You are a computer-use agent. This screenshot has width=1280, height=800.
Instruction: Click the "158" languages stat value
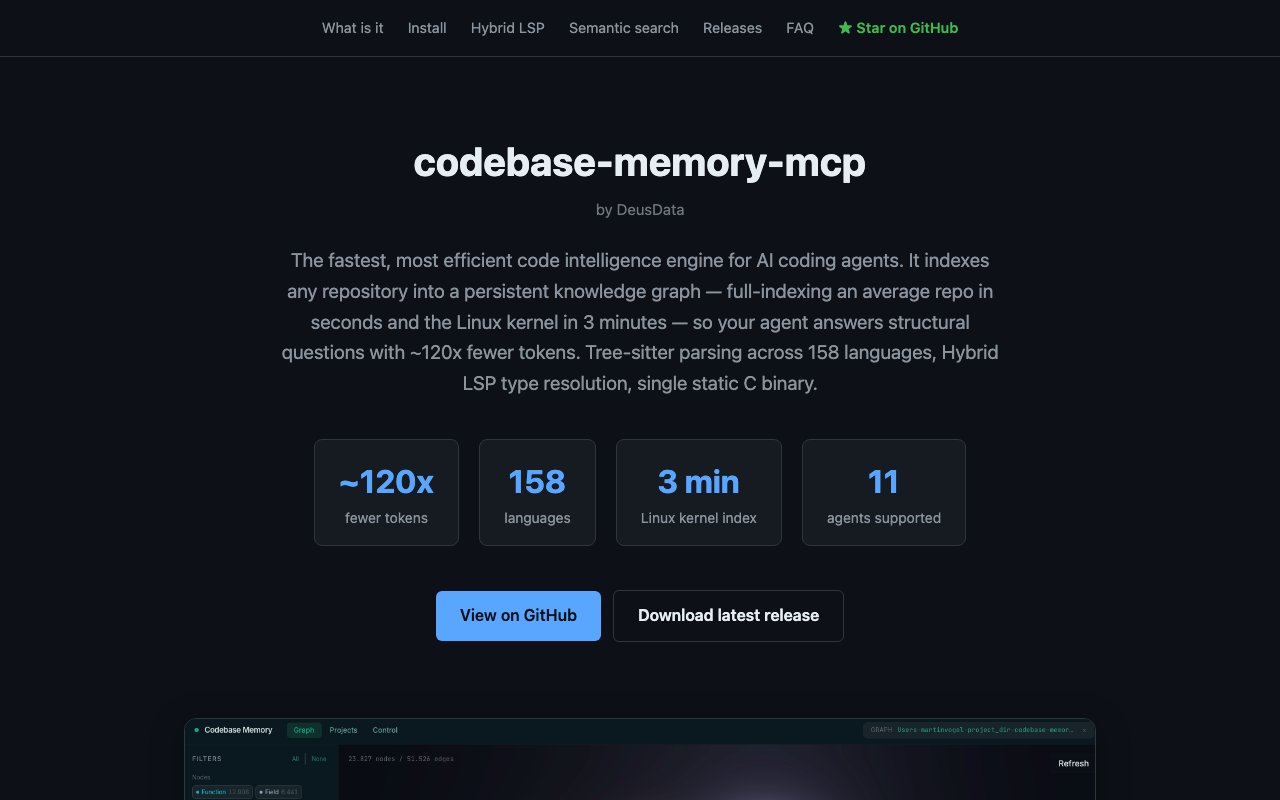[x=537, y=482]
